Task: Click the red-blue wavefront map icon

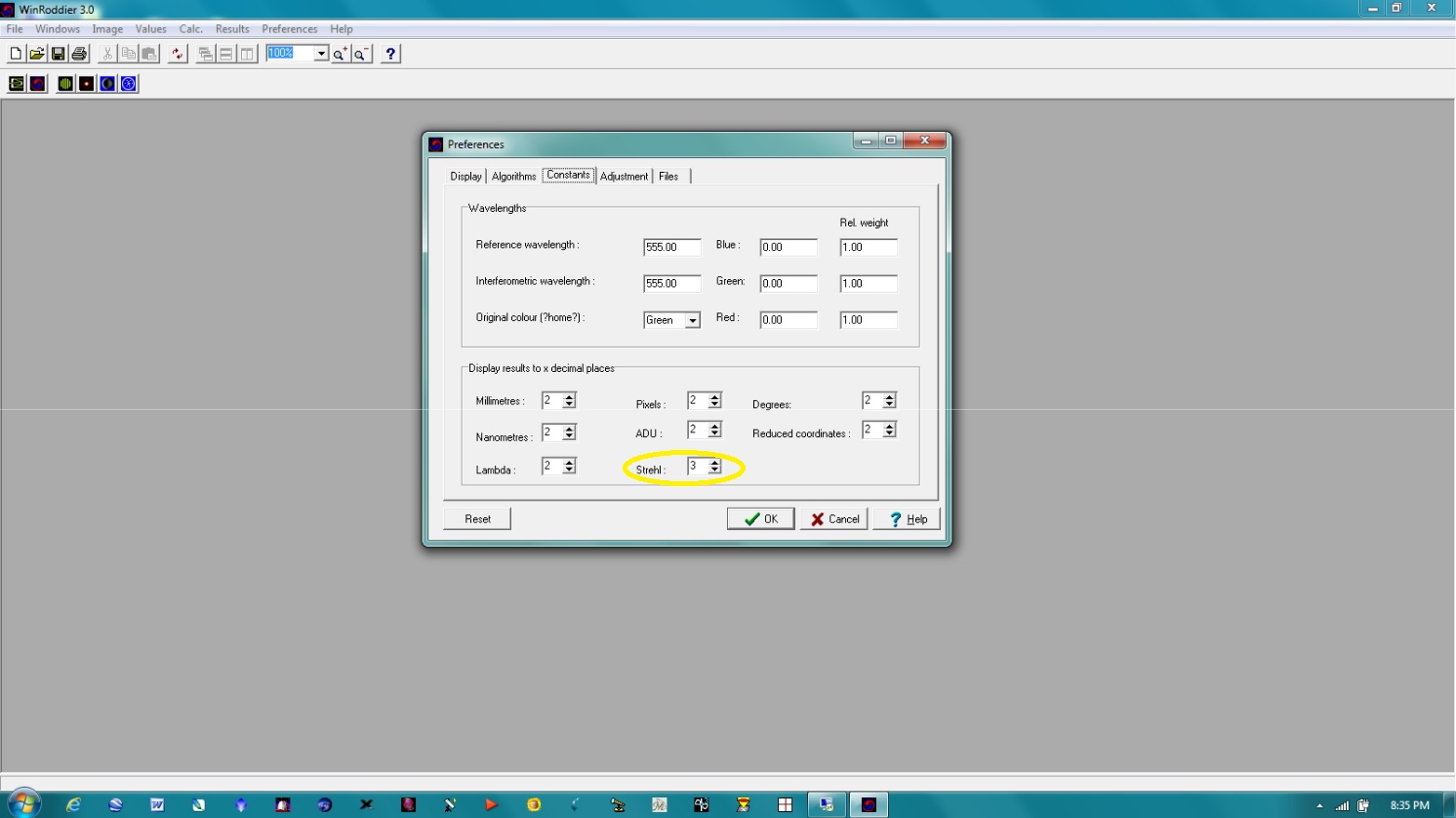Action: point(37,84)
